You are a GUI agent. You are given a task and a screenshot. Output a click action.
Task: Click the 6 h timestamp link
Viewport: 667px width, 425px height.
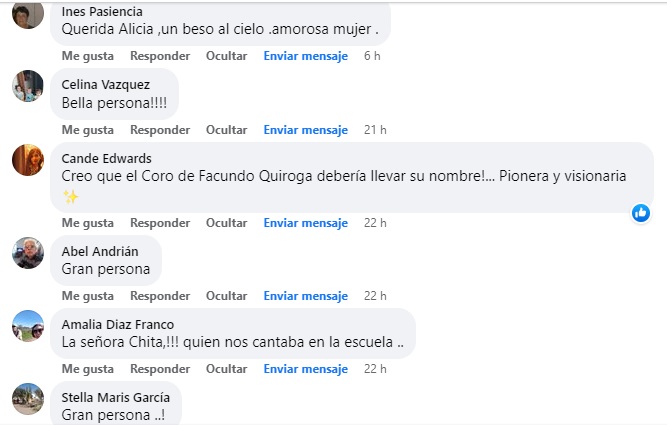[x=372, y=56]
